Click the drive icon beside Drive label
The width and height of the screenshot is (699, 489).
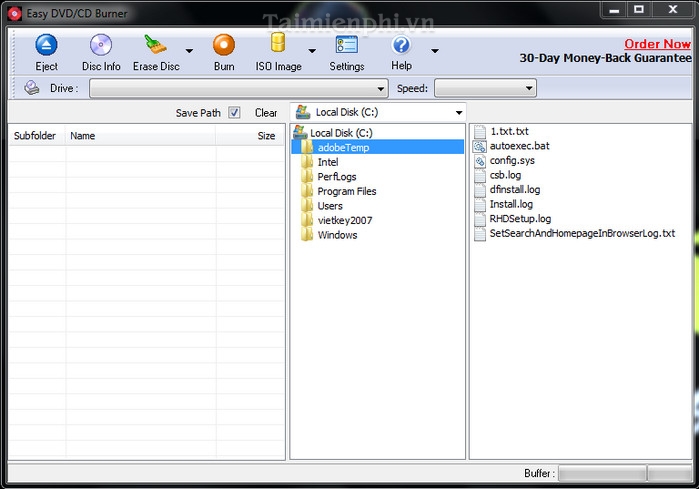[32, 88]
